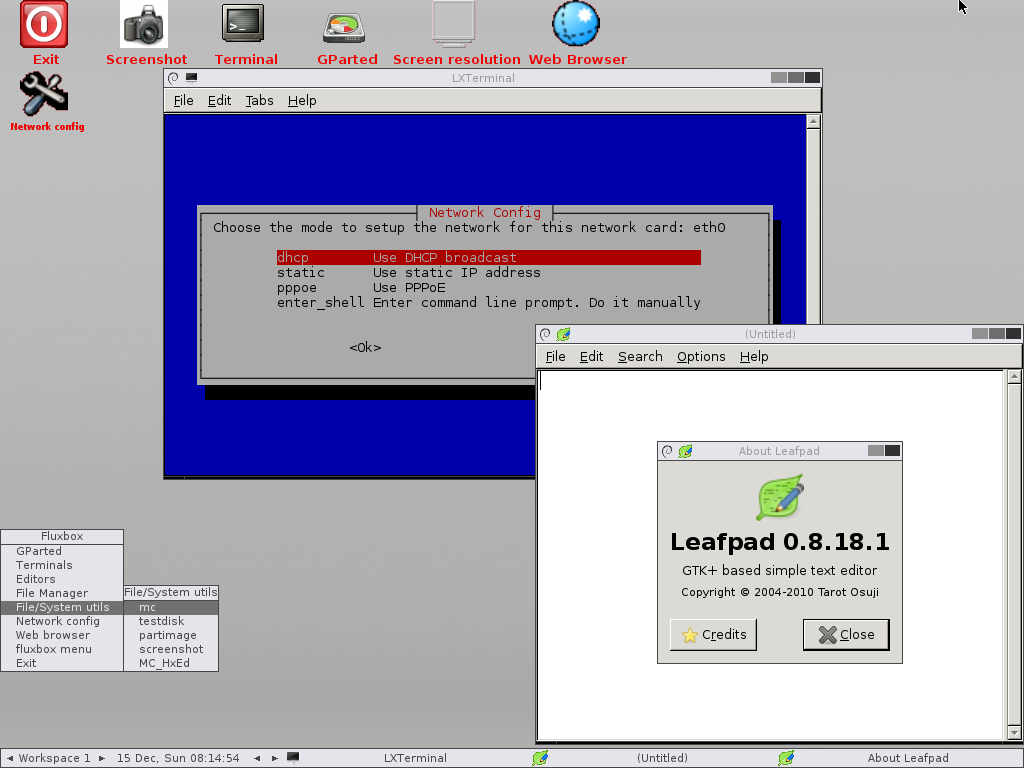Click the LXTerminal window menu icon
Screen dimensions: 1024x768
(x=173, y=78)
